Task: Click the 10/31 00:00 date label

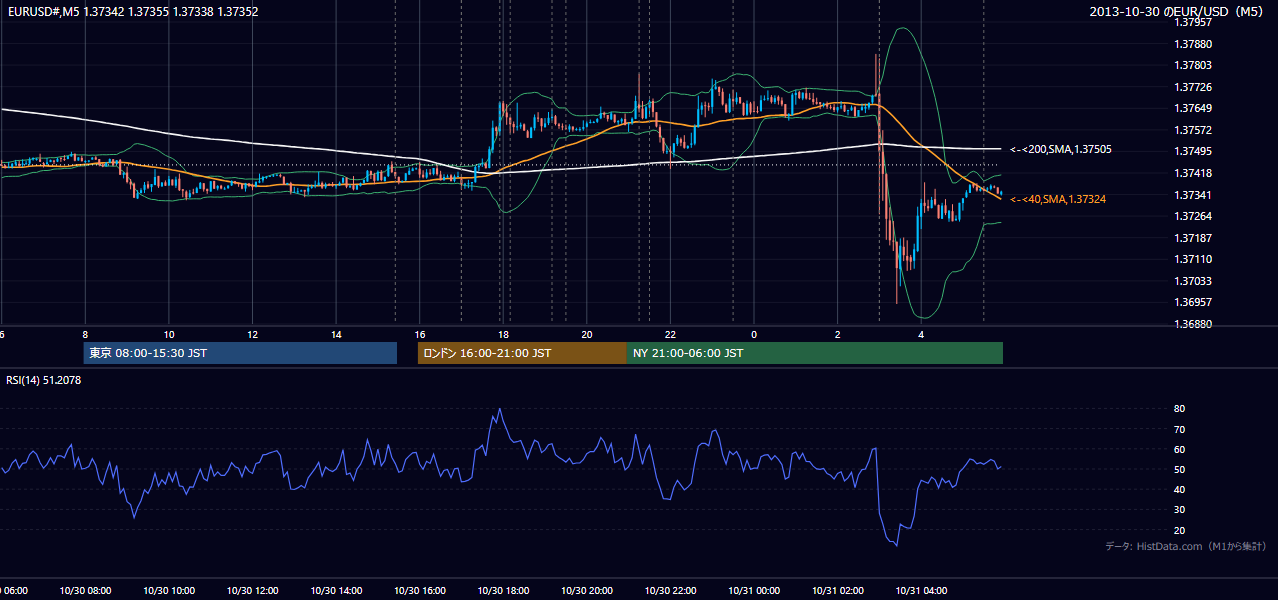Action: 754,591
